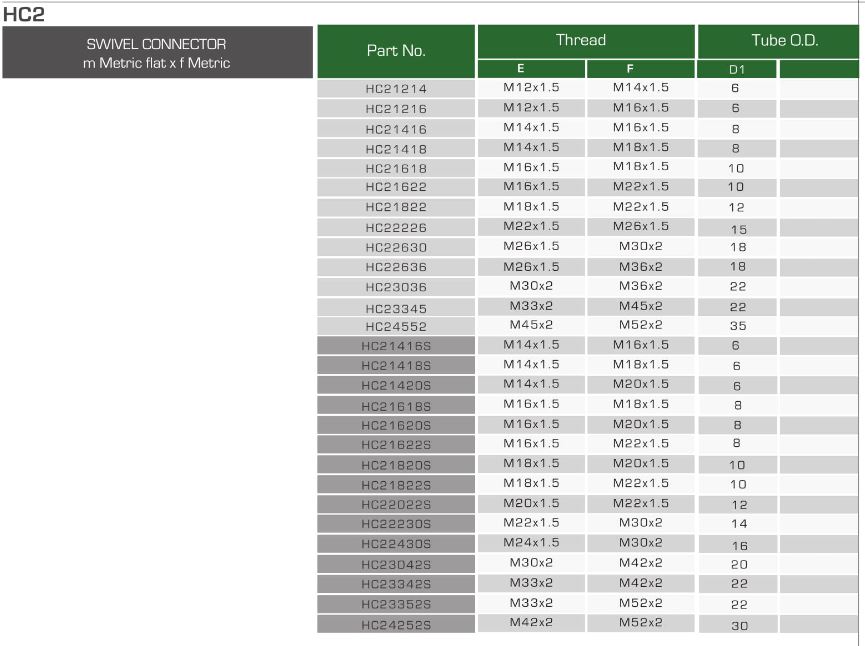Click the Part No. column header
This screenshot has height=646, width=865.
point(396,51)
